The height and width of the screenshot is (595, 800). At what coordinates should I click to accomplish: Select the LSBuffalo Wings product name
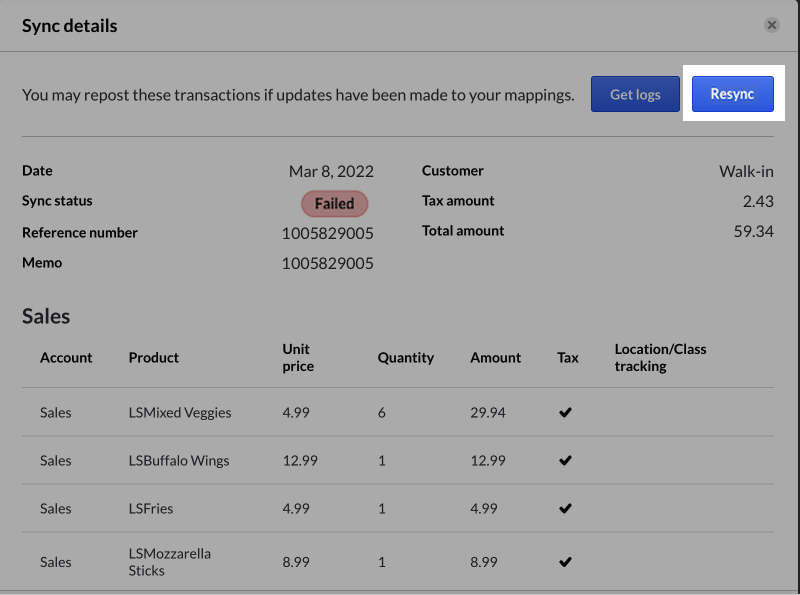coord(179,460)
